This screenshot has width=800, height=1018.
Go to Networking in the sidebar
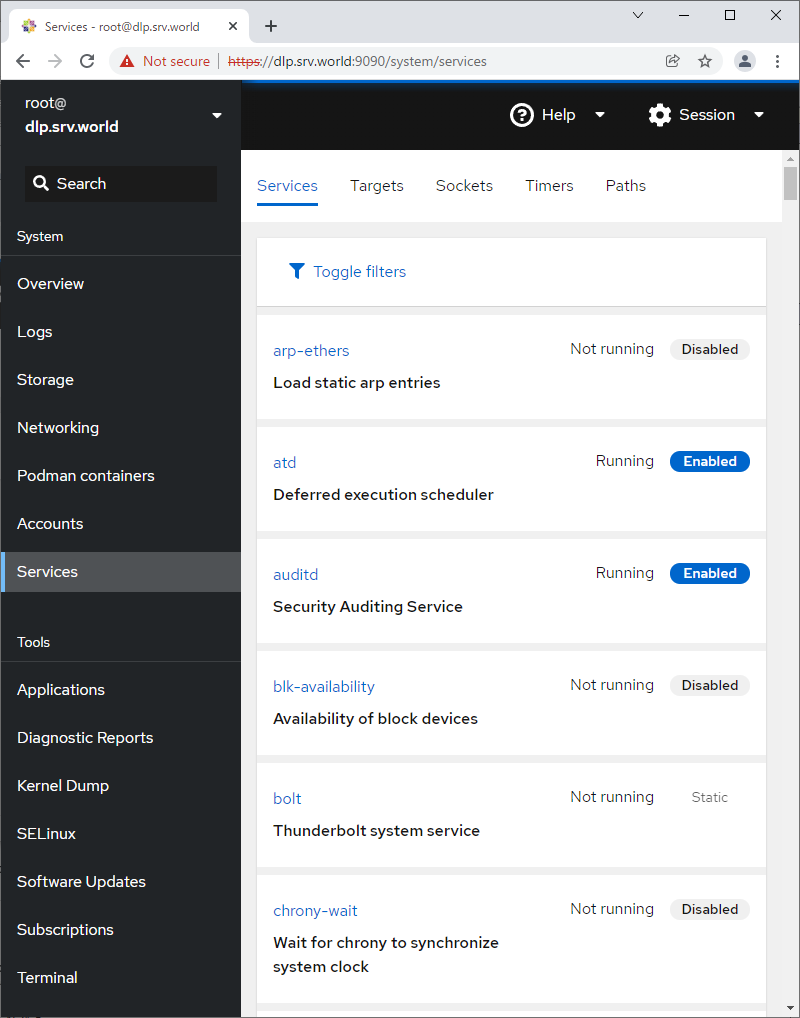[x=58, y=428]
